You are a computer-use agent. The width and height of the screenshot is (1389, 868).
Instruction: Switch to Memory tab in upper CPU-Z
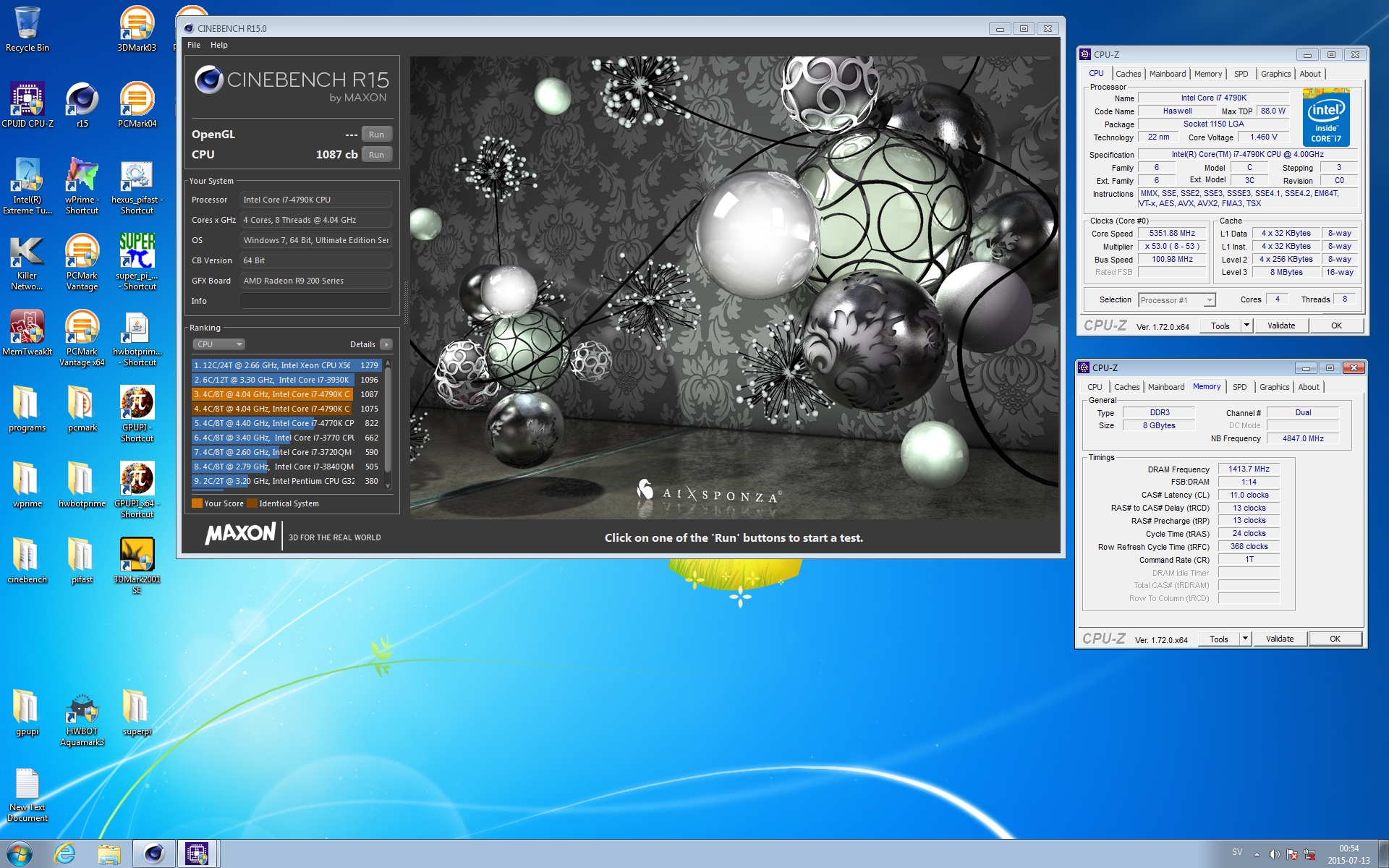[x=1207, y=74]
